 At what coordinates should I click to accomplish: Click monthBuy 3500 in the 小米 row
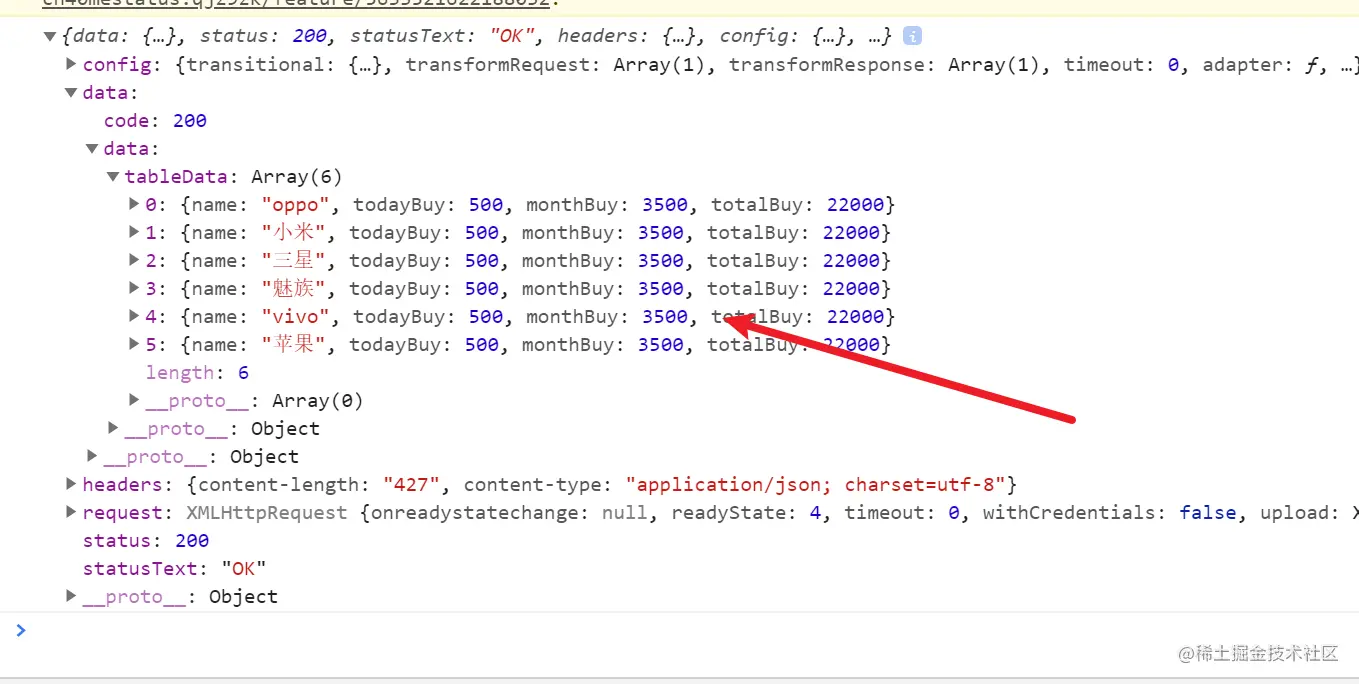click(660, 233)
